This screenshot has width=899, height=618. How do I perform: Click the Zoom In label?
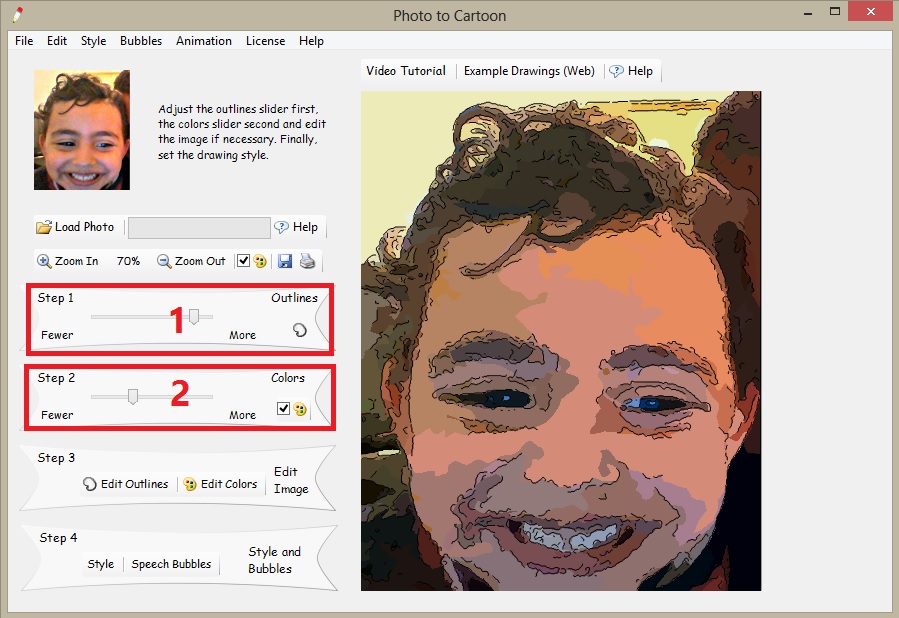pyautogui.click(x=76, y=261)
